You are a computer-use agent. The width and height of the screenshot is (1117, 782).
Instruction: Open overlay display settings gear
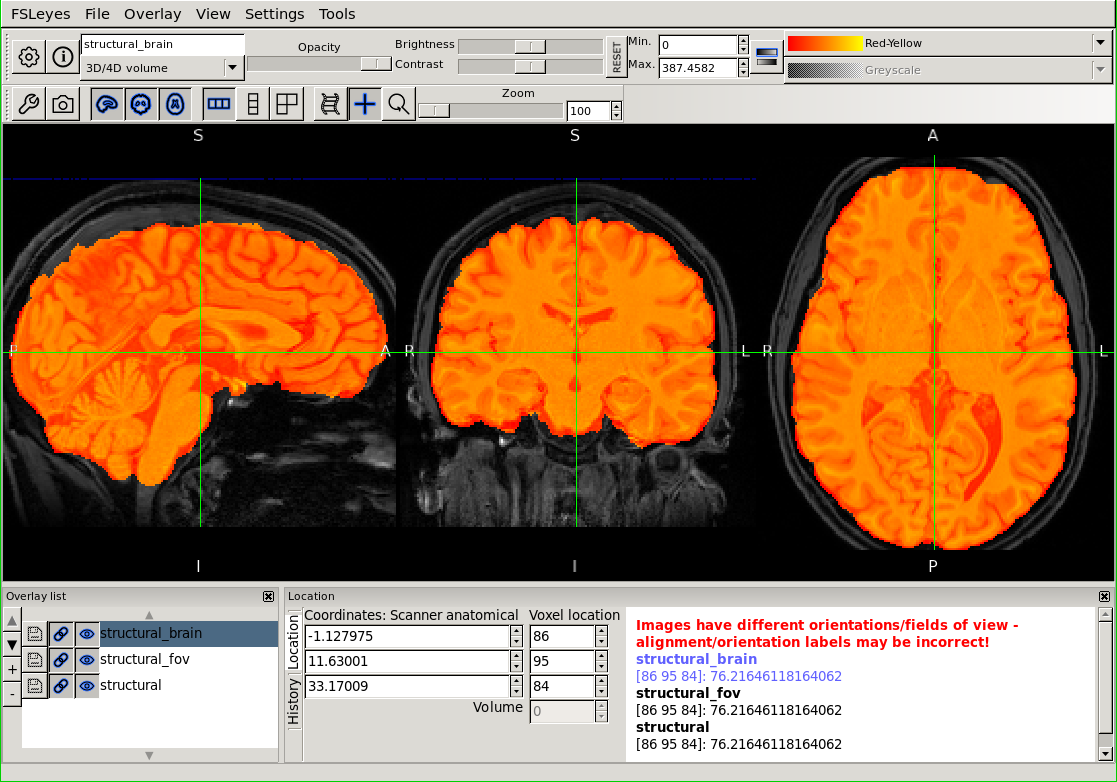(x=29, y=57)
